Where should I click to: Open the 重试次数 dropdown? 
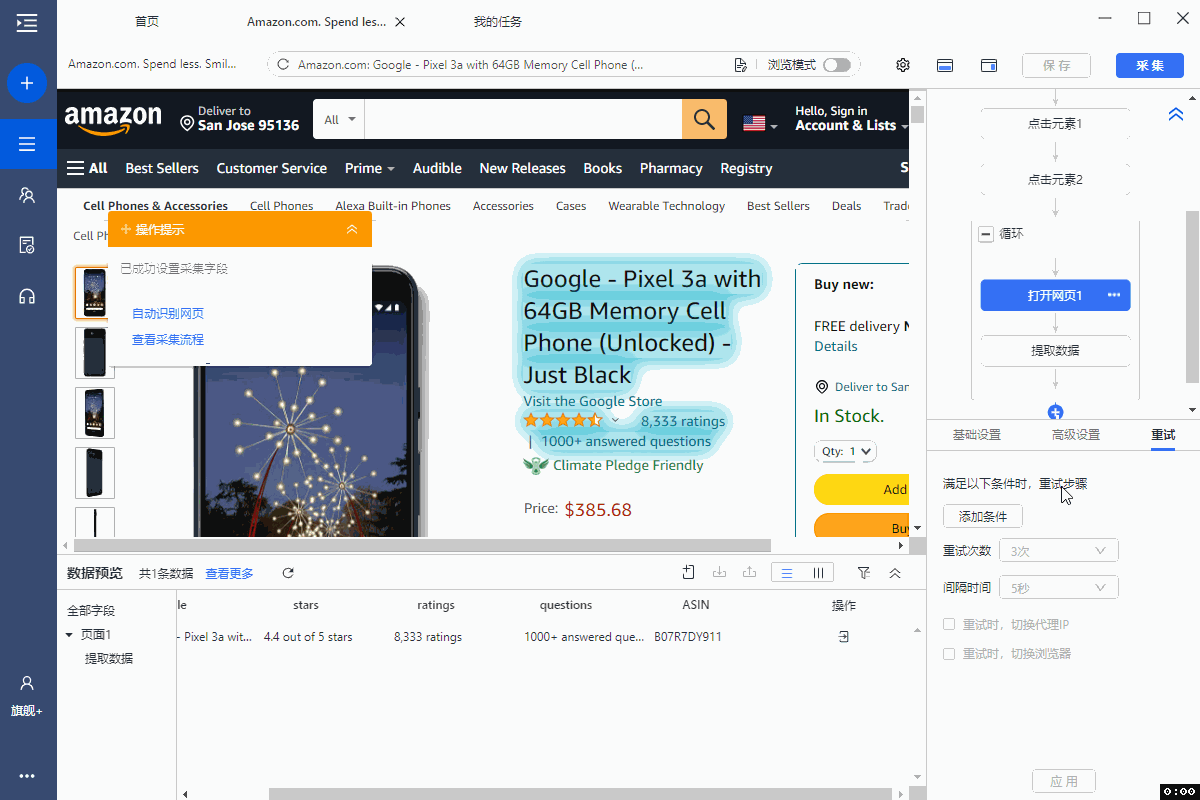click(x=1059, y=551)
